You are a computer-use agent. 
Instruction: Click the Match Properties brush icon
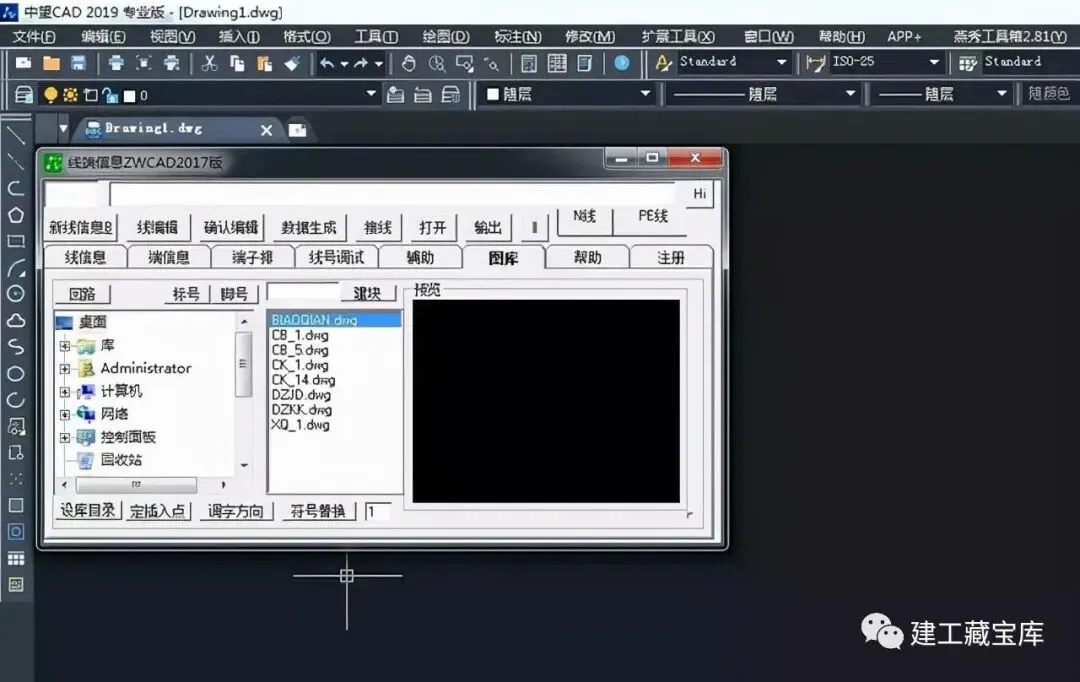click(x=292, y=63)
